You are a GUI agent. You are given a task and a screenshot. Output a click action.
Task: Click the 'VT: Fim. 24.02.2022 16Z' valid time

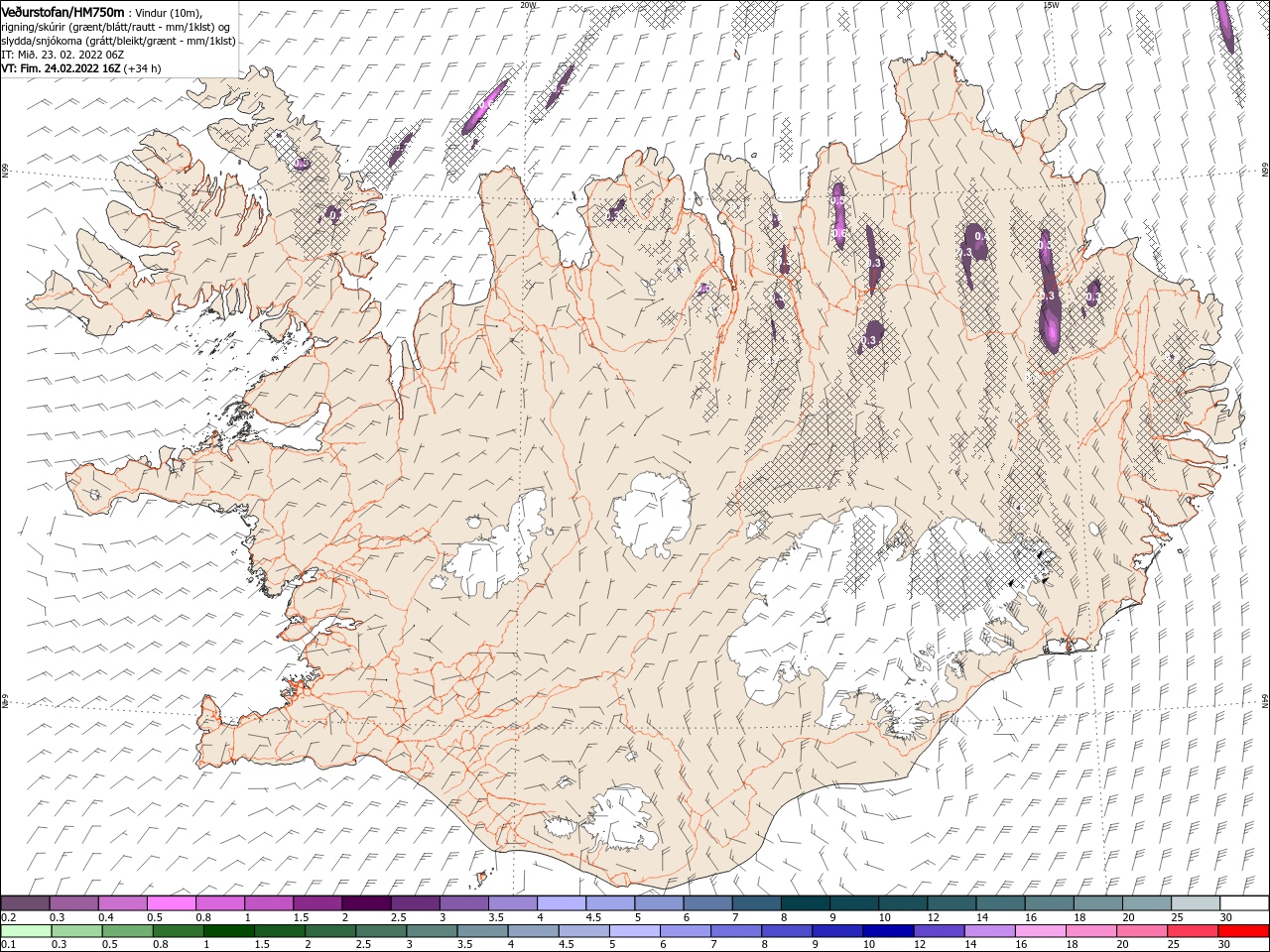point(61,68)
